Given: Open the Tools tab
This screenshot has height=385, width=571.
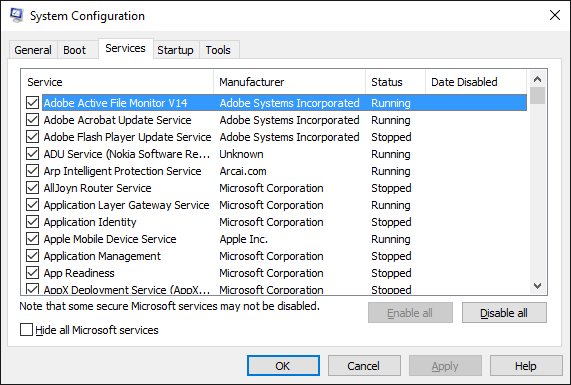Looking at the screenshot, I should (x=218, y=50).
